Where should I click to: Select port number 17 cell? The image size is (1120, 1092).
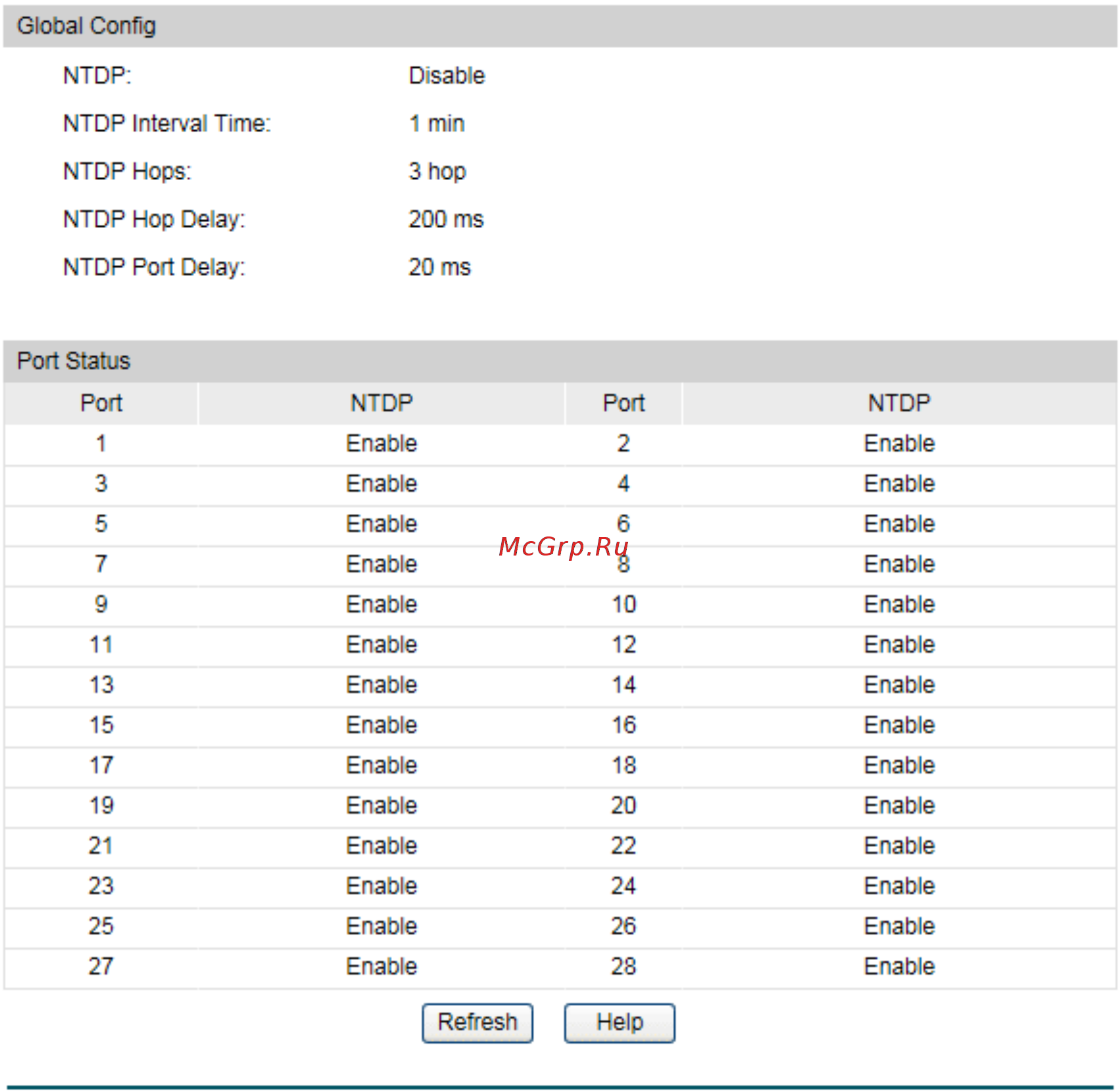(101, 765)
